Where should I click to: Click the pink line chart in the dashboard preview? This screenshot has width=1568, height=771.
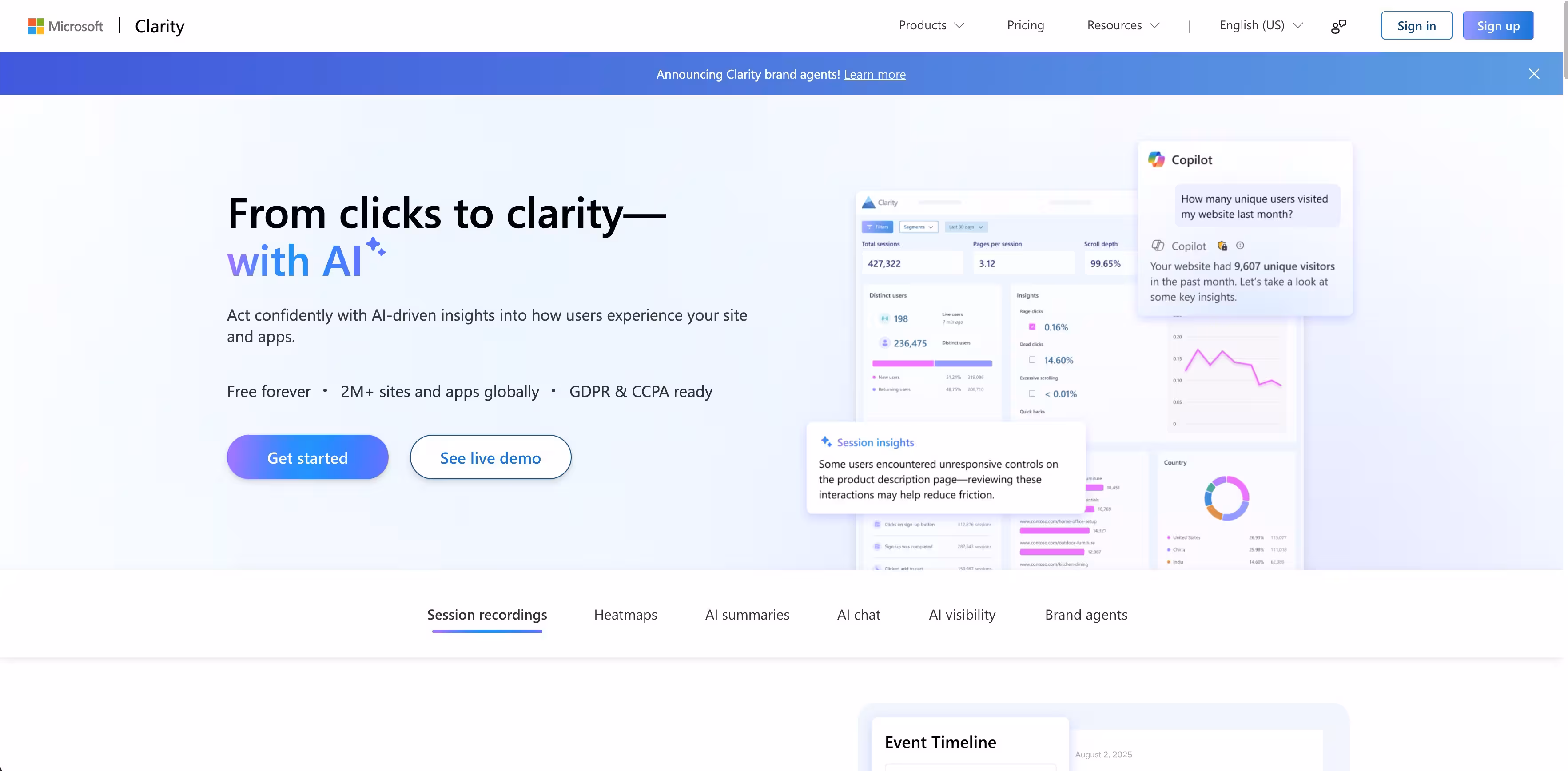[x=1233, y=368]
